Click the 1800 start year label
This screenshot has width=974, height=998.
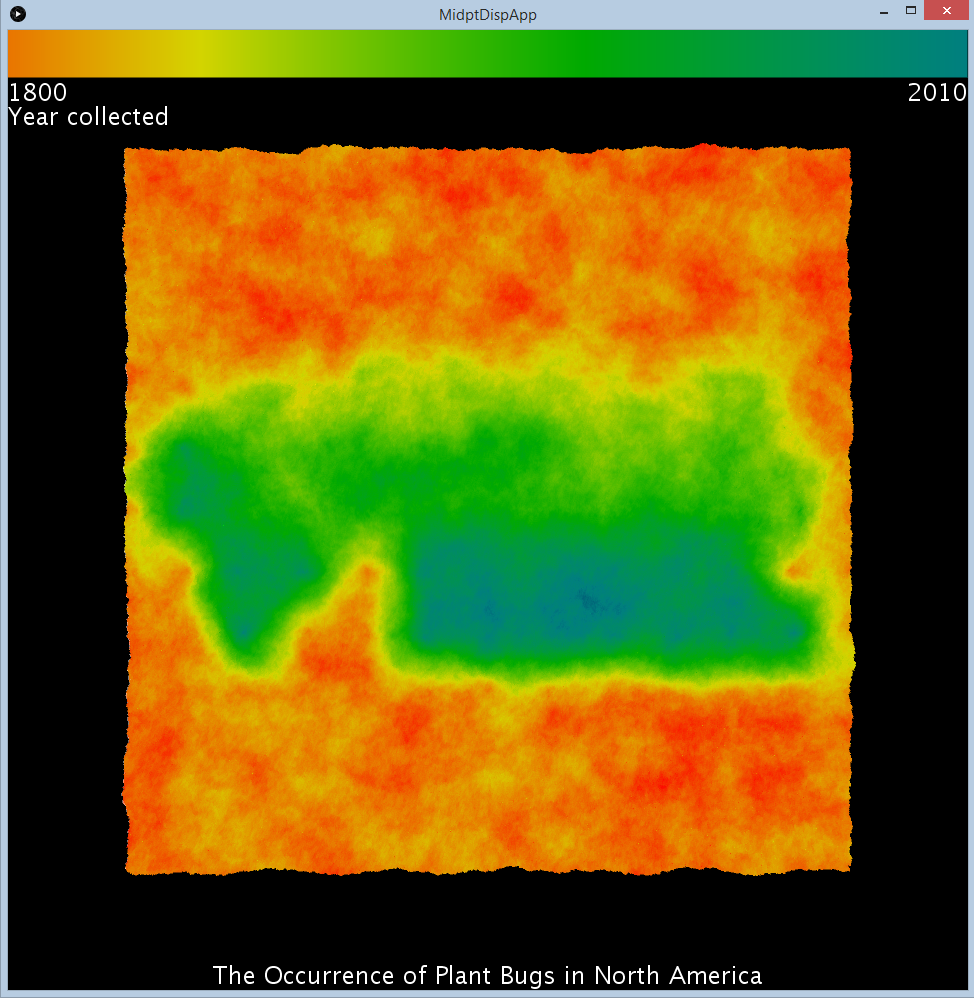pos(38,93)
